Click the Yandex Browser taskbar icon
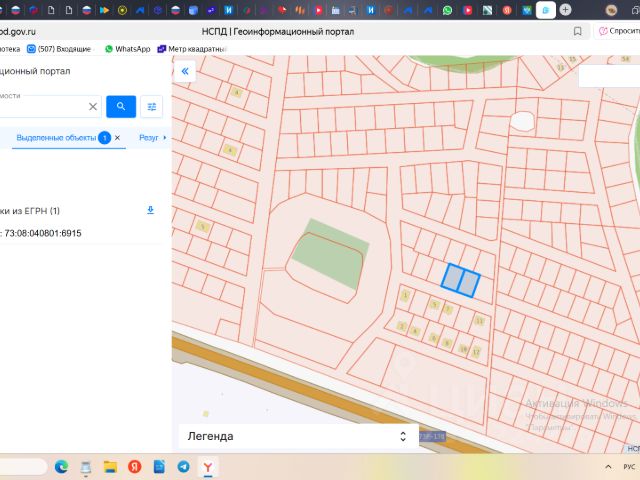 208,467
